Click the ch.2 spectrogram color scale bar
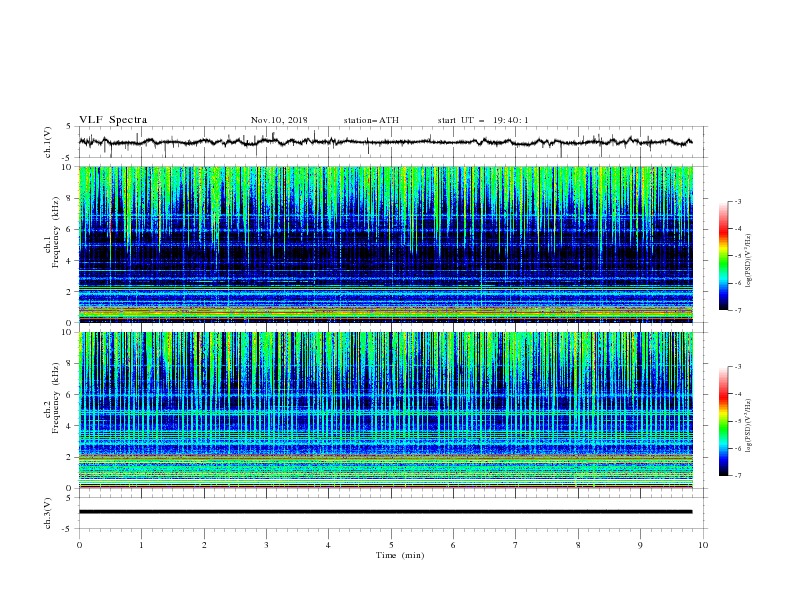Viewport: 792px width, 612px height. coord(723,421)
